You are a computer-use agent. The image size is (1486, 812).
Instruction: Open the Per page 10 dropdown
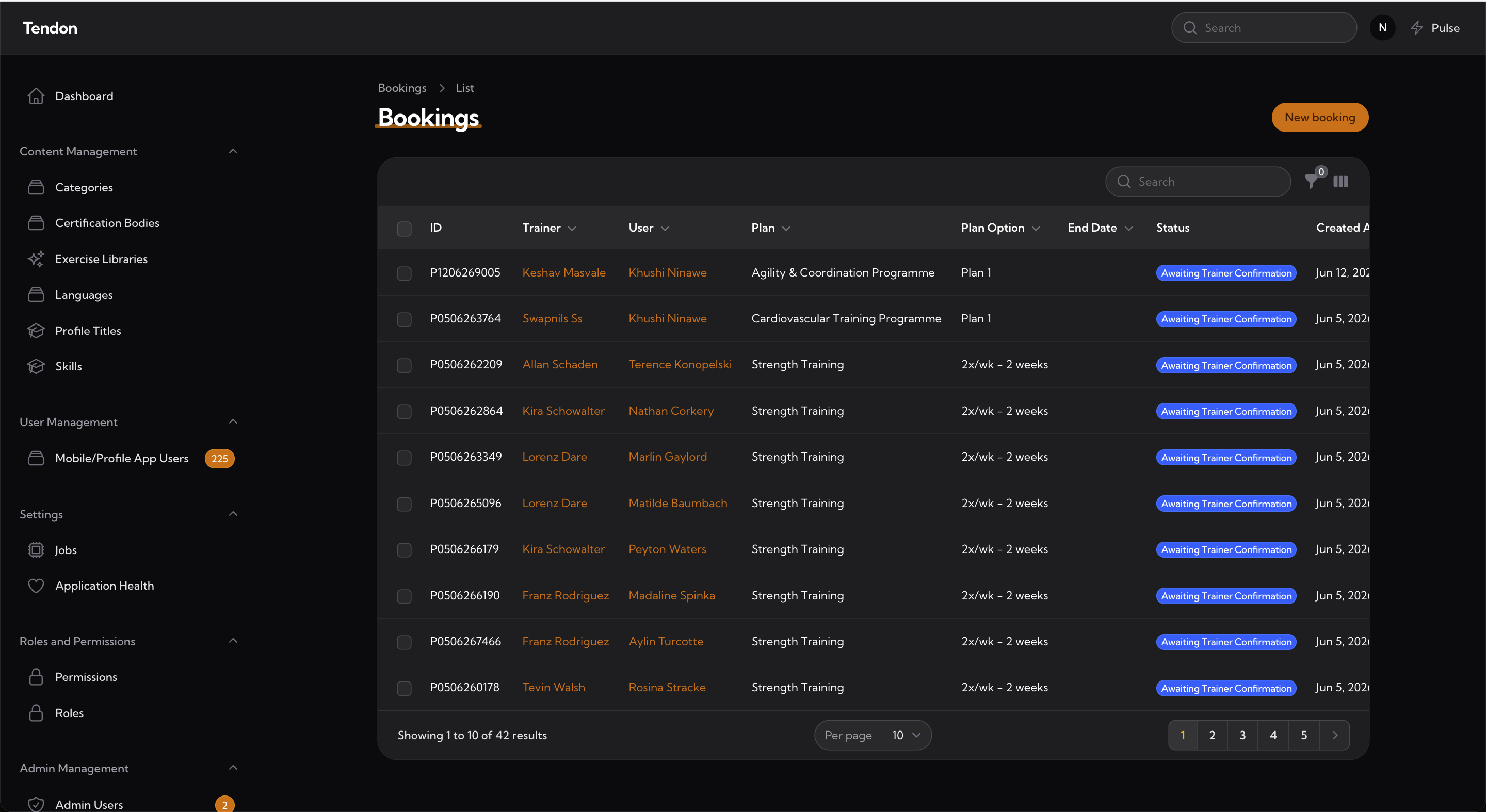[x=906, y=735]
